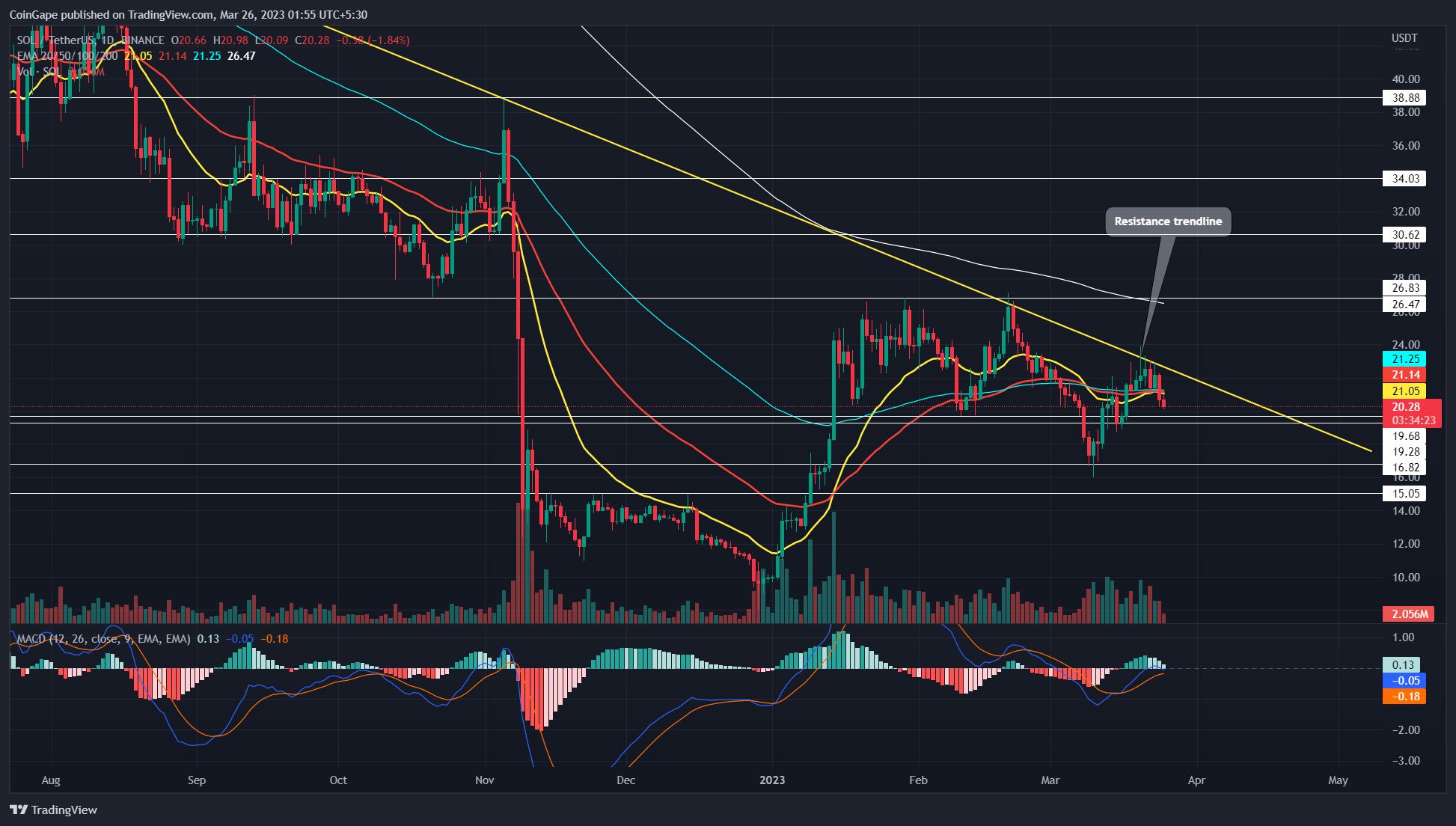Click the blue -0.05 MACD value tag
This screenshot has height=826, width=1456.
[x=1405, y=681]
